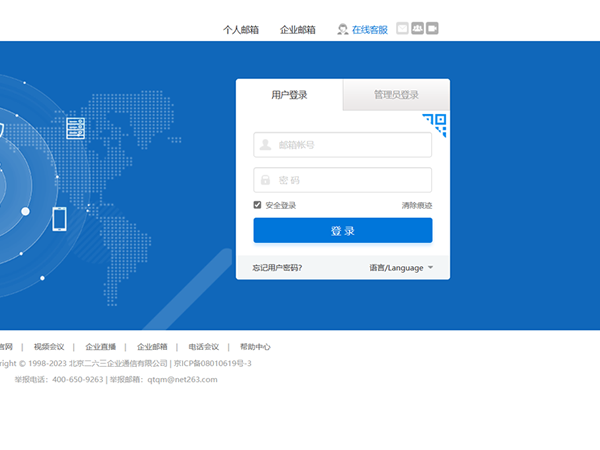600x450 pixels.
Task: Expand the 语言/Language dropdown
Action: pyautogui.click(x=401, y=268)
